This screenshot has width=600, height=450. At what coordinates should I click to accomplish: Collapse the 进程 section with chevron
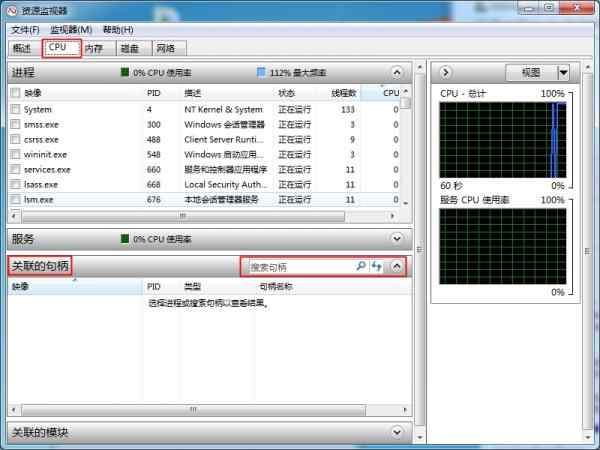point(397,72)
